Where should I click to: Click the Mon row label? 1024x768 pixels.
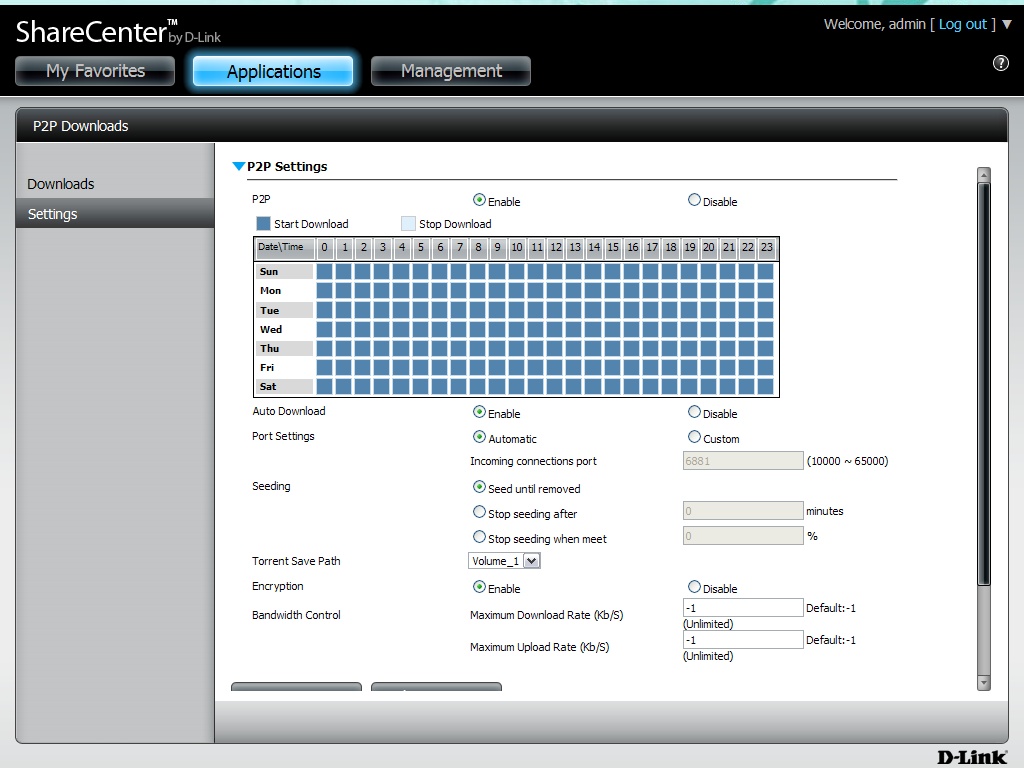point(283,291)
